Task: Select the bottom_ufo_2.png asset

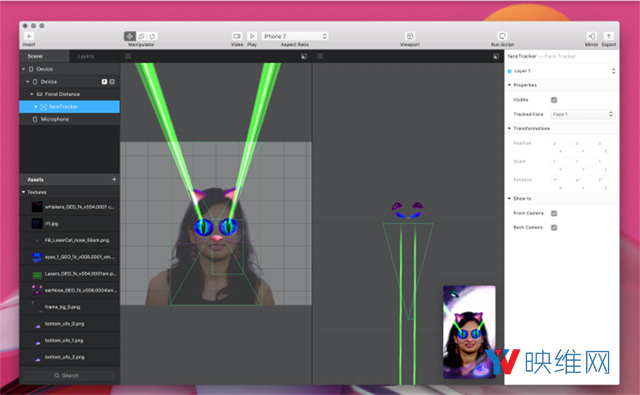Action: pos(69,357)
